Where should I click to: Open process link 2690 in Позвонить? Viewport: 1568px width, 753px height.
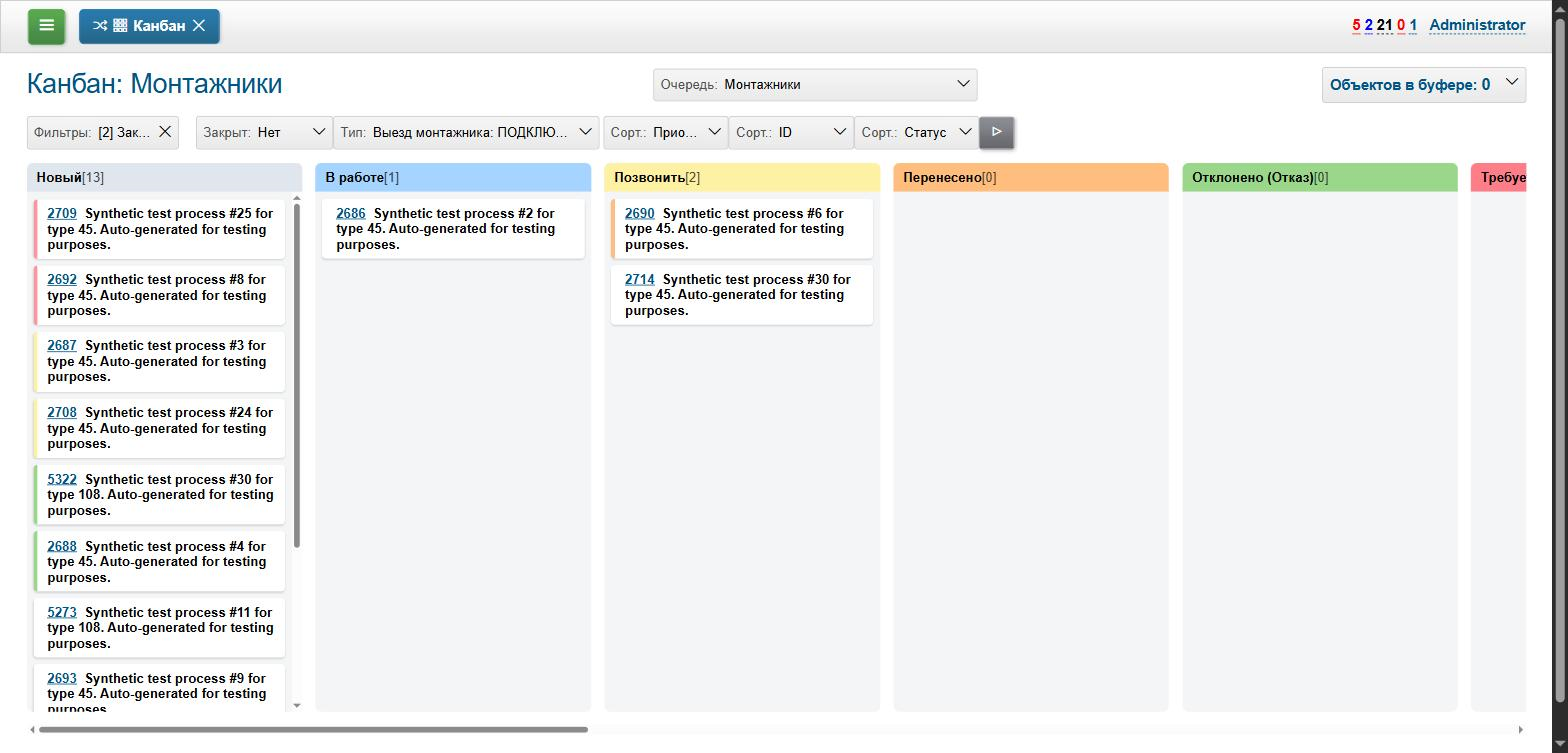tap(640, 213)
